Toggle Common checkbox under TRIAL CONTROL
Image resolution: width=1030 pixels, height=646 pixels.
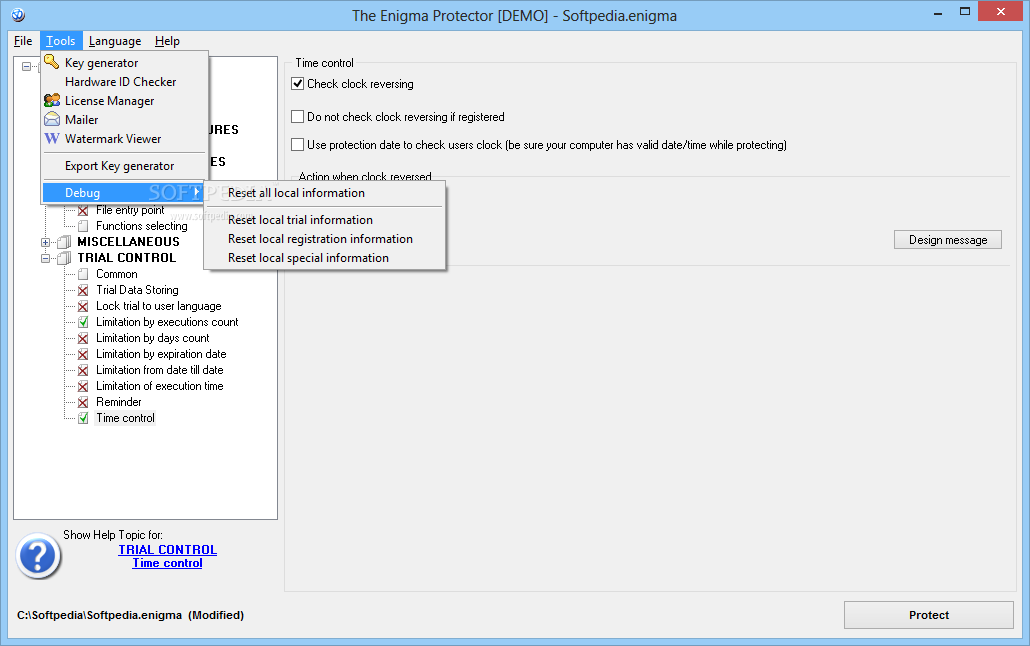[x=83, y=274]
